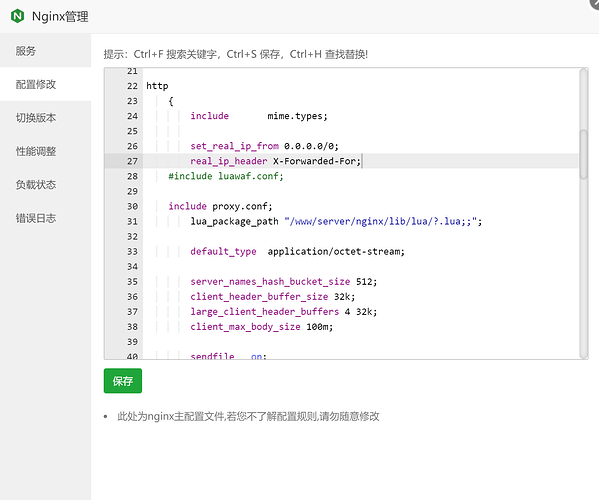599x500 pixels.
Task: Click the opening brace on line 23
Action: pos(171,101)
